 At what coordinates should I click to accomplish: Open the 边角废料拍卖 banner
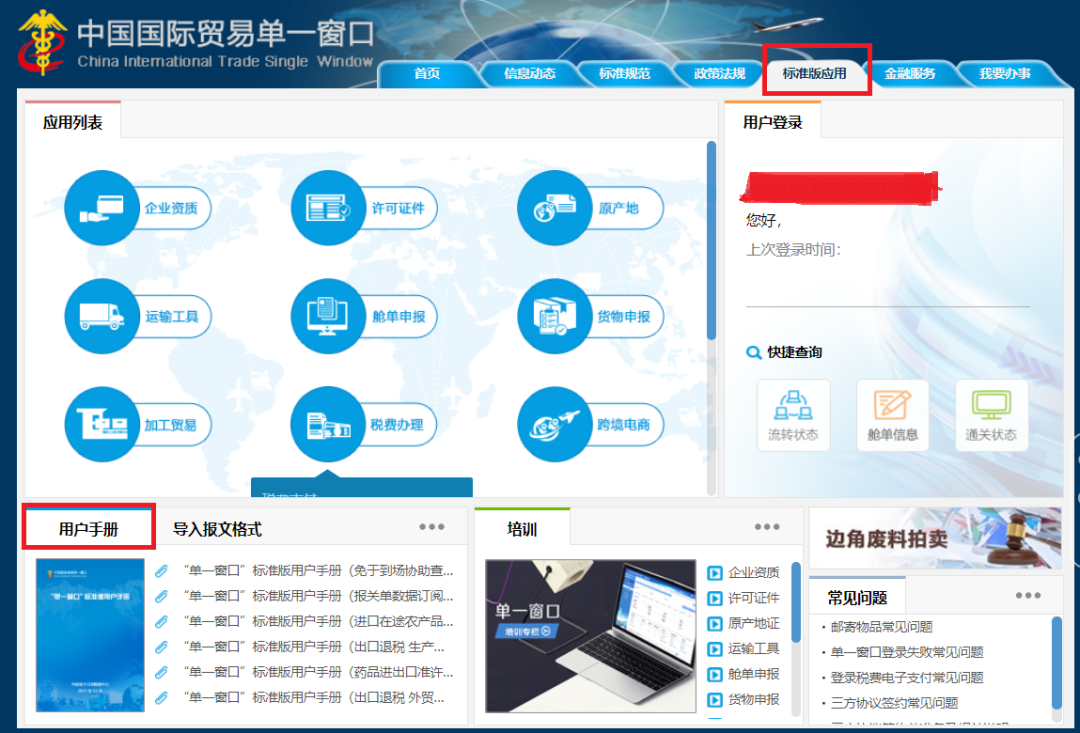(x=935, y=539)
